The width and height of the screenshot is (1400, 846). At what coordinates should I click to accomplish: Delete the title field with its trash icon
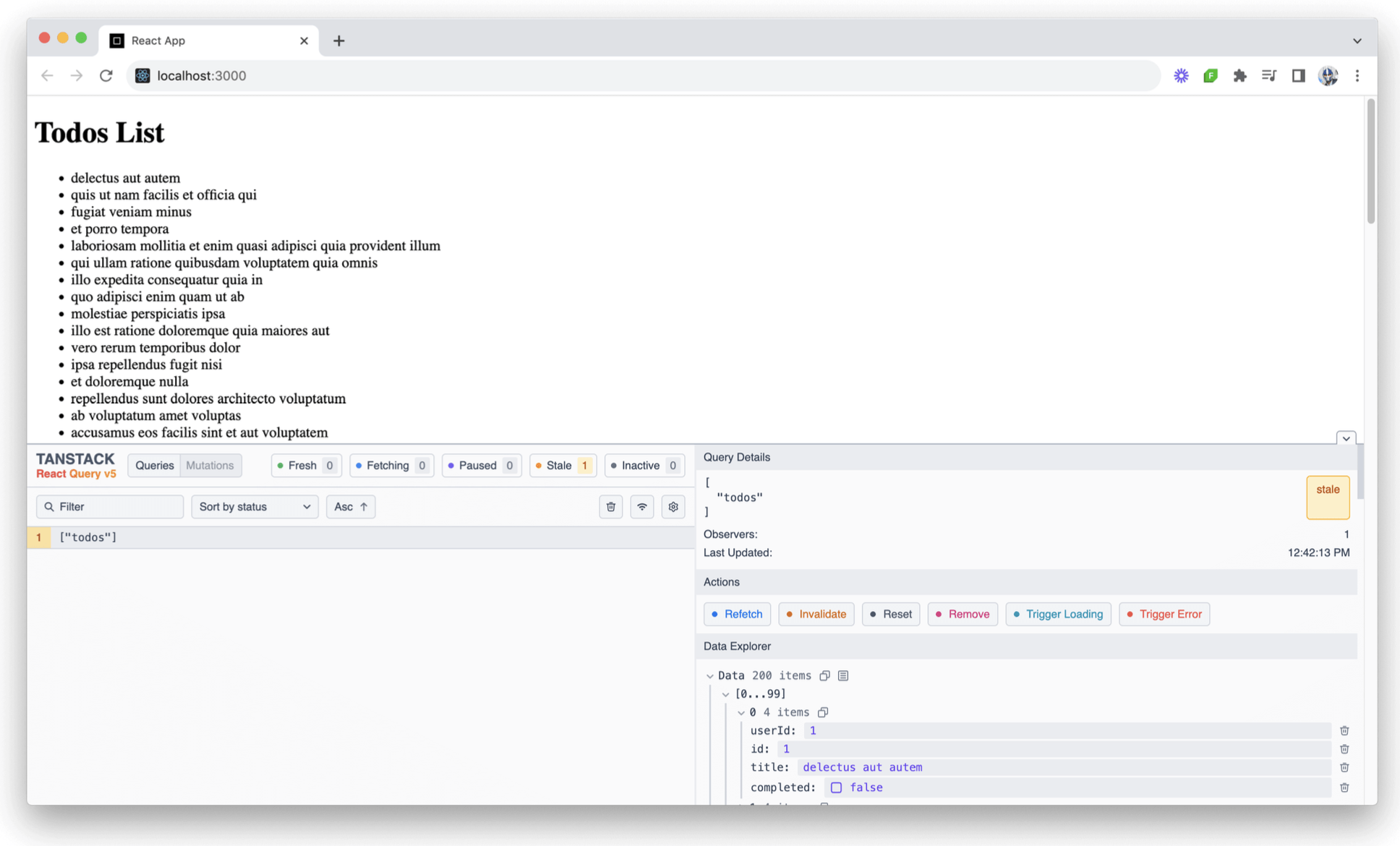tap(1344, 767)
